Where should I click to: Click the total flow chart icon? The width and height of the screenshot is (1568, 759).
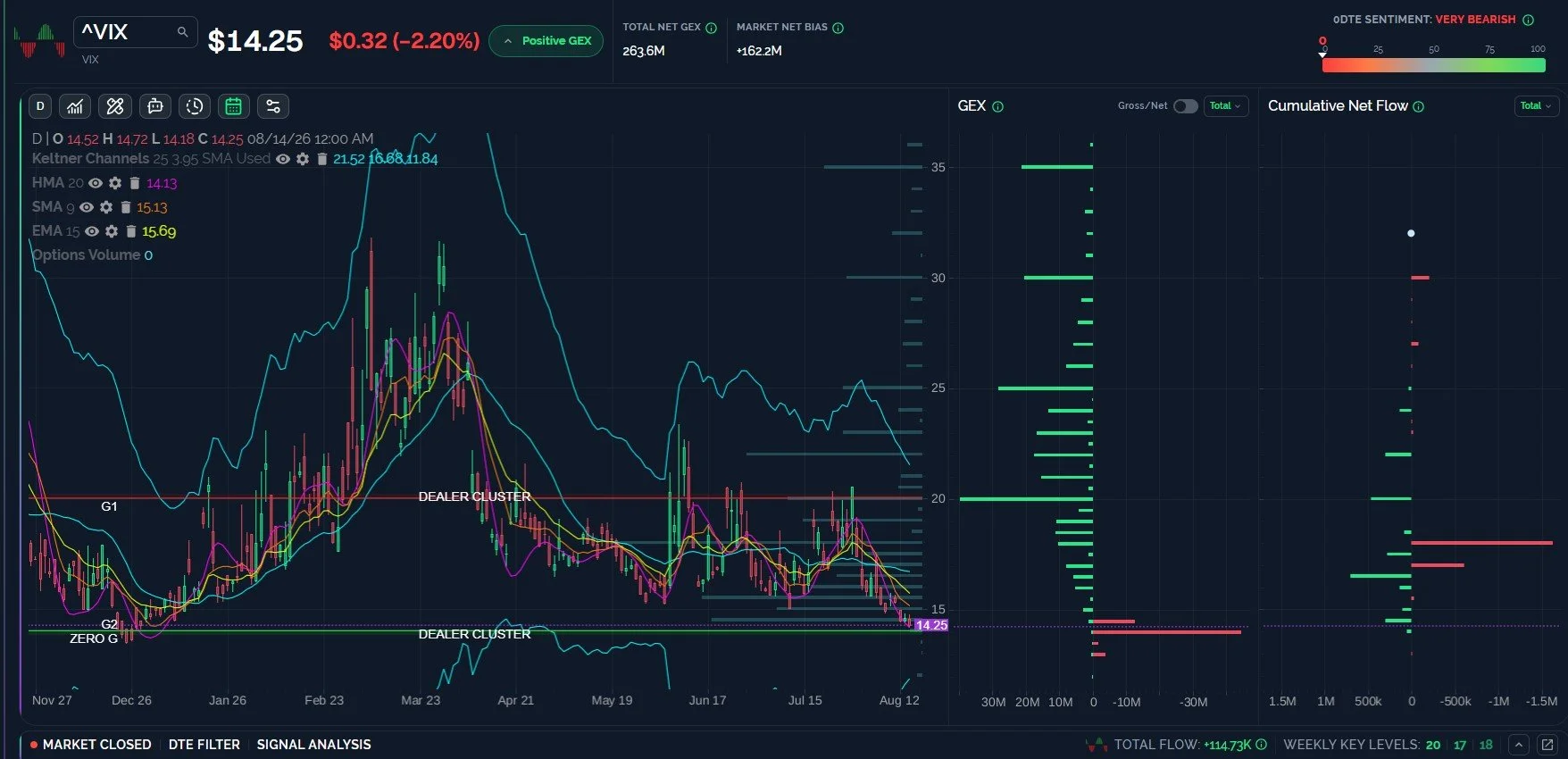click(x=1096, y=745)
